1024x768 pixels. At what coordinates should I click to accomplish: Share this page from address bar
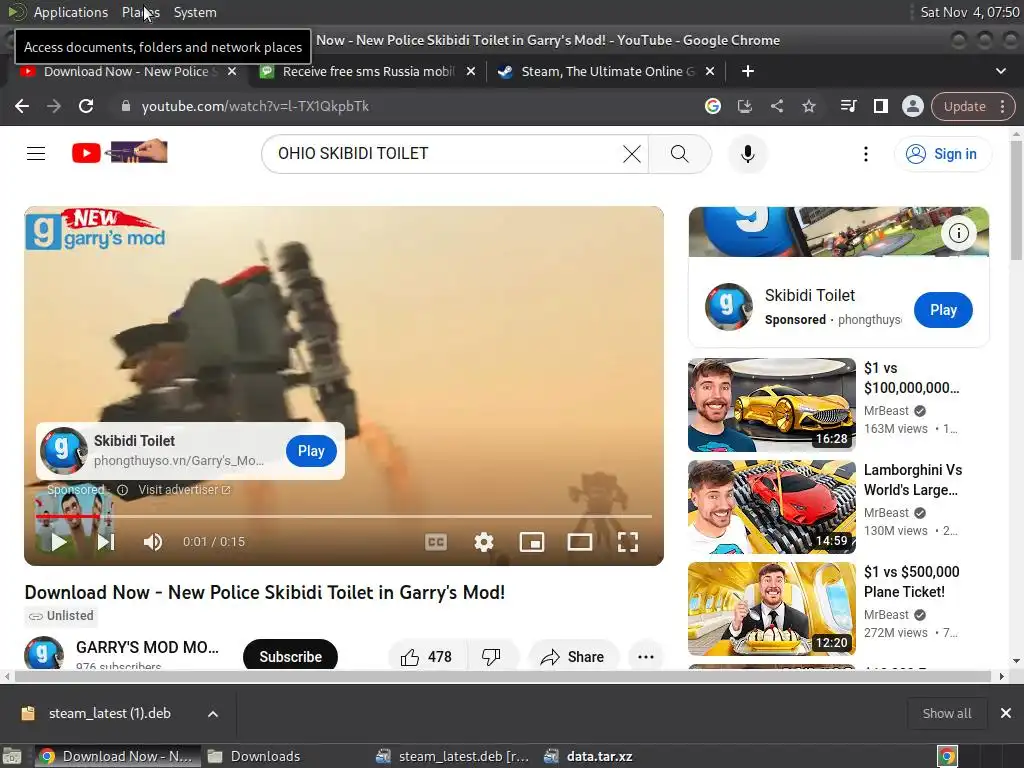point(776,106)
